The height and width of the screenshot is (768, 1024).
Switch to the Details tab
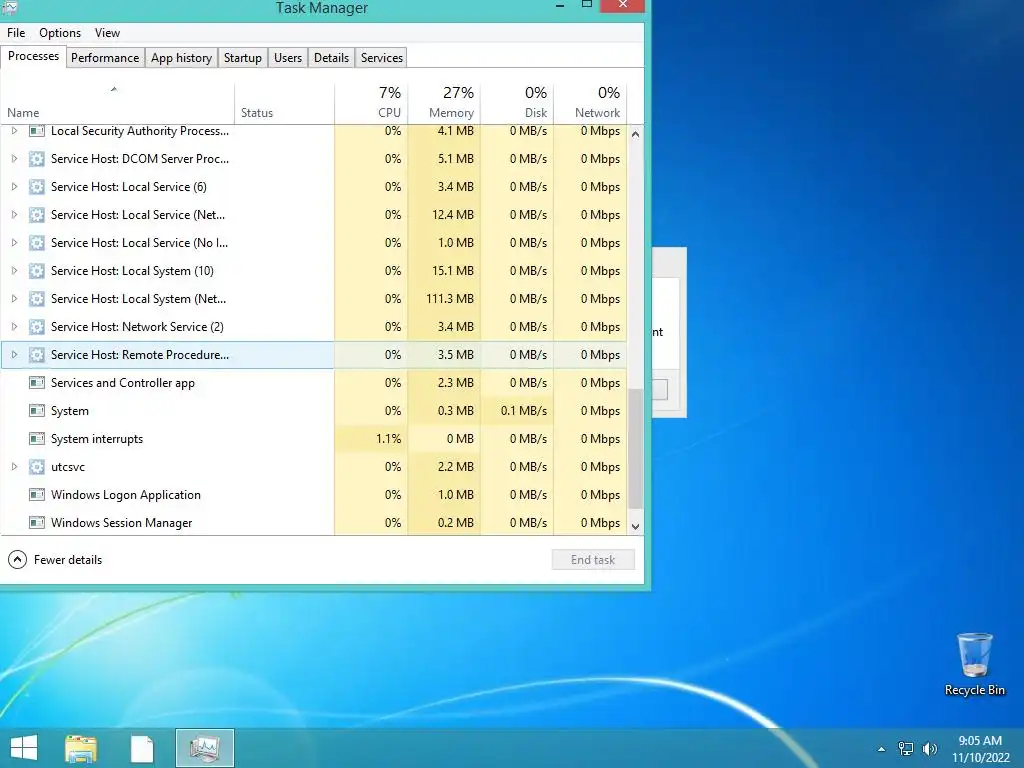coord(331,57)
